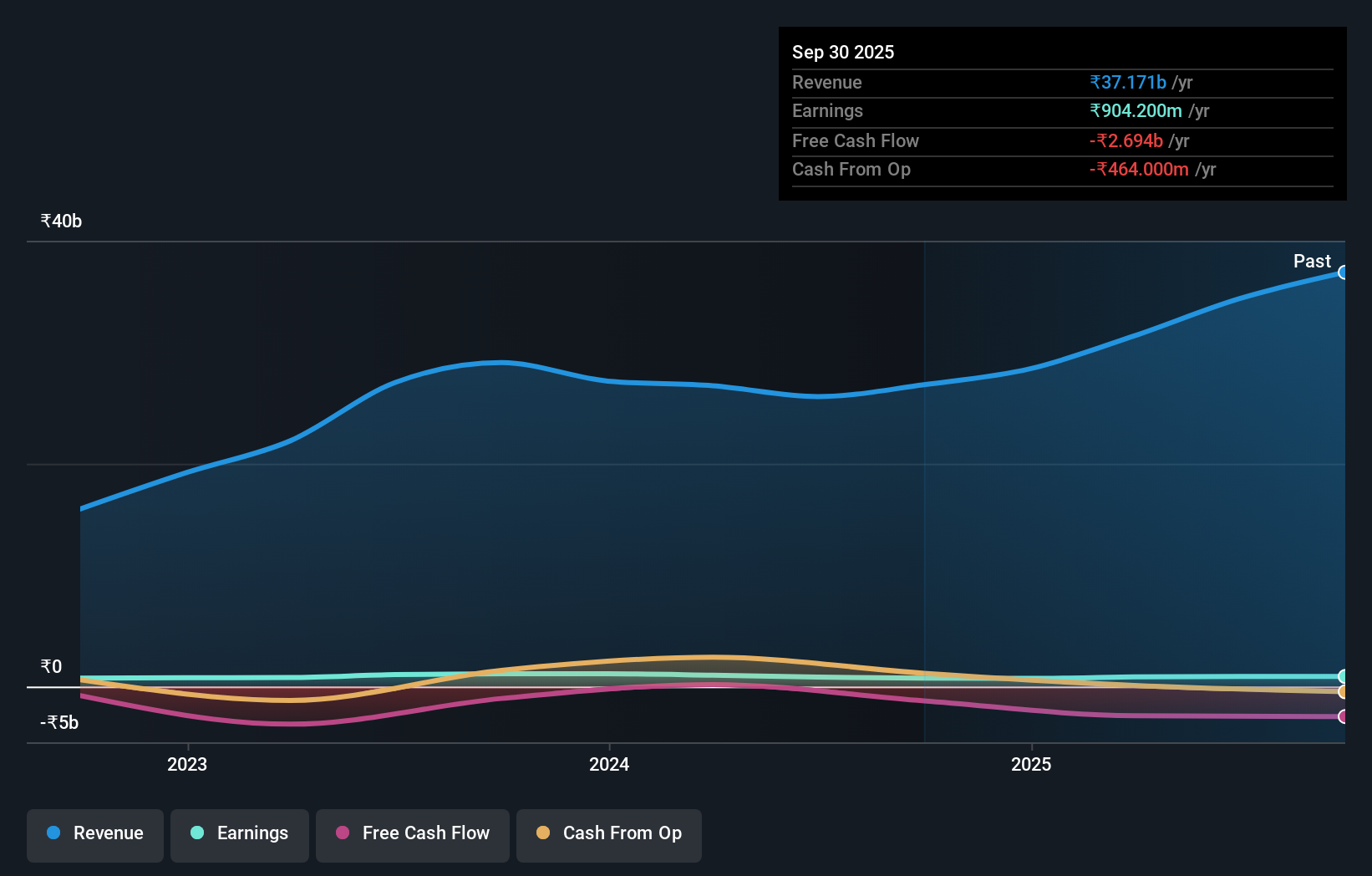Screen dimensions: 1372x876
Task: Hide the Free Cash Flow series
Action: [x=412, y=834]
